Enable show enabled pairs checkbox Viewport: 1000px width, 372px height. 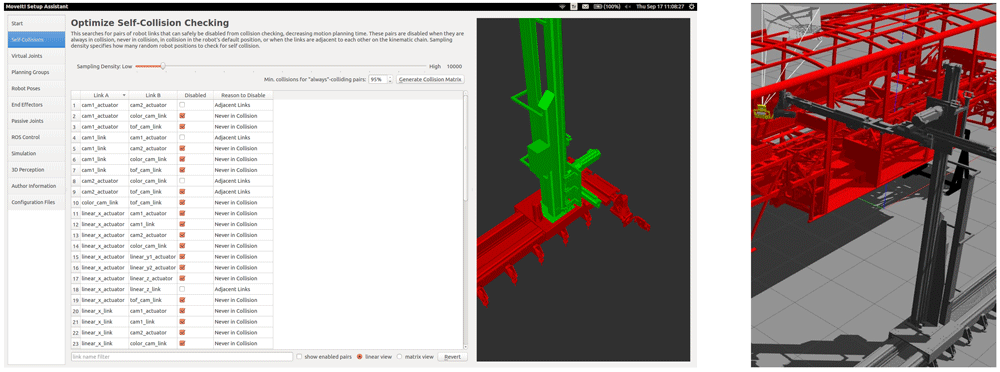(x=300, y=357)
